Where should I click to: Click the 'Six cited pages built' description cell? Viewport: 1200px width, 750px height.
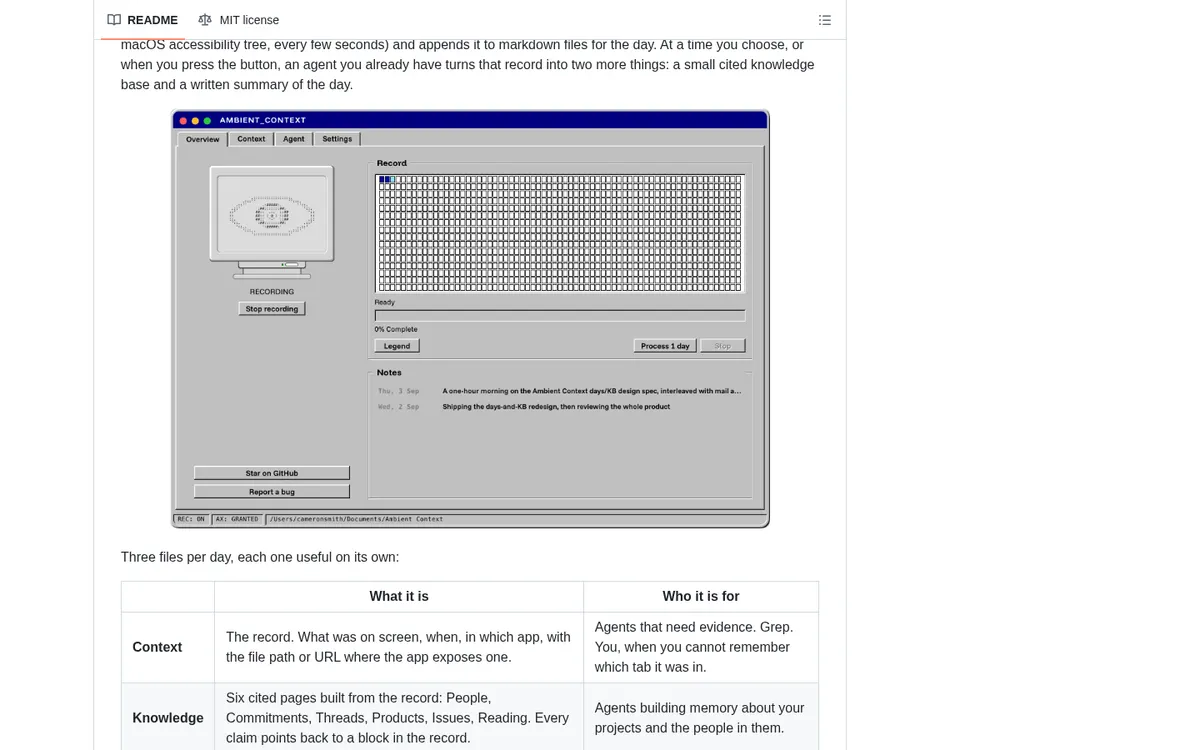(399, 718)
